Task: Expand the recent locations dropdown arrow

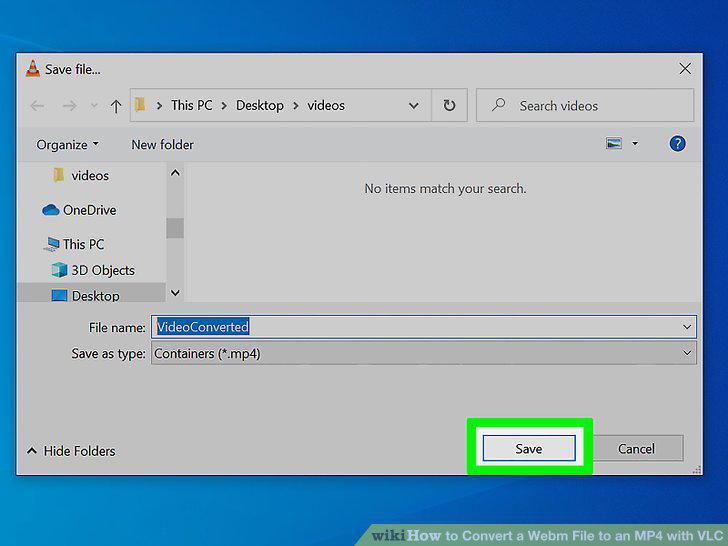Action: [x=94, y=106]
